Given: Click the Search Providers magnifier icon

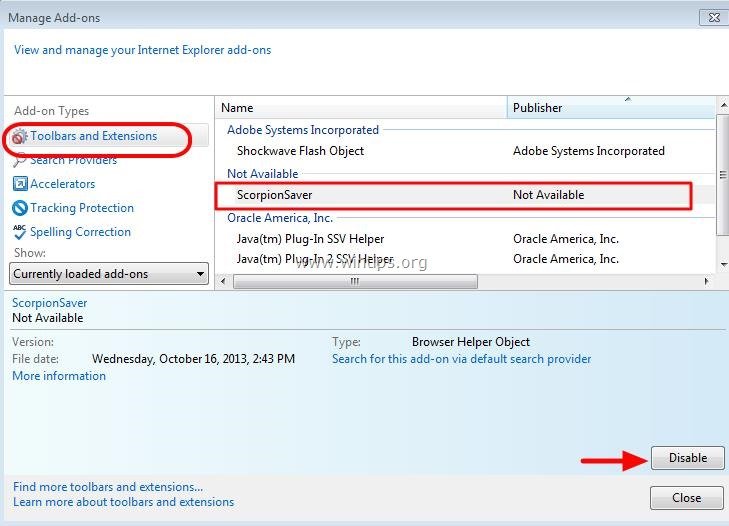Looking at the screenshot, I should (x=20, y=161).
